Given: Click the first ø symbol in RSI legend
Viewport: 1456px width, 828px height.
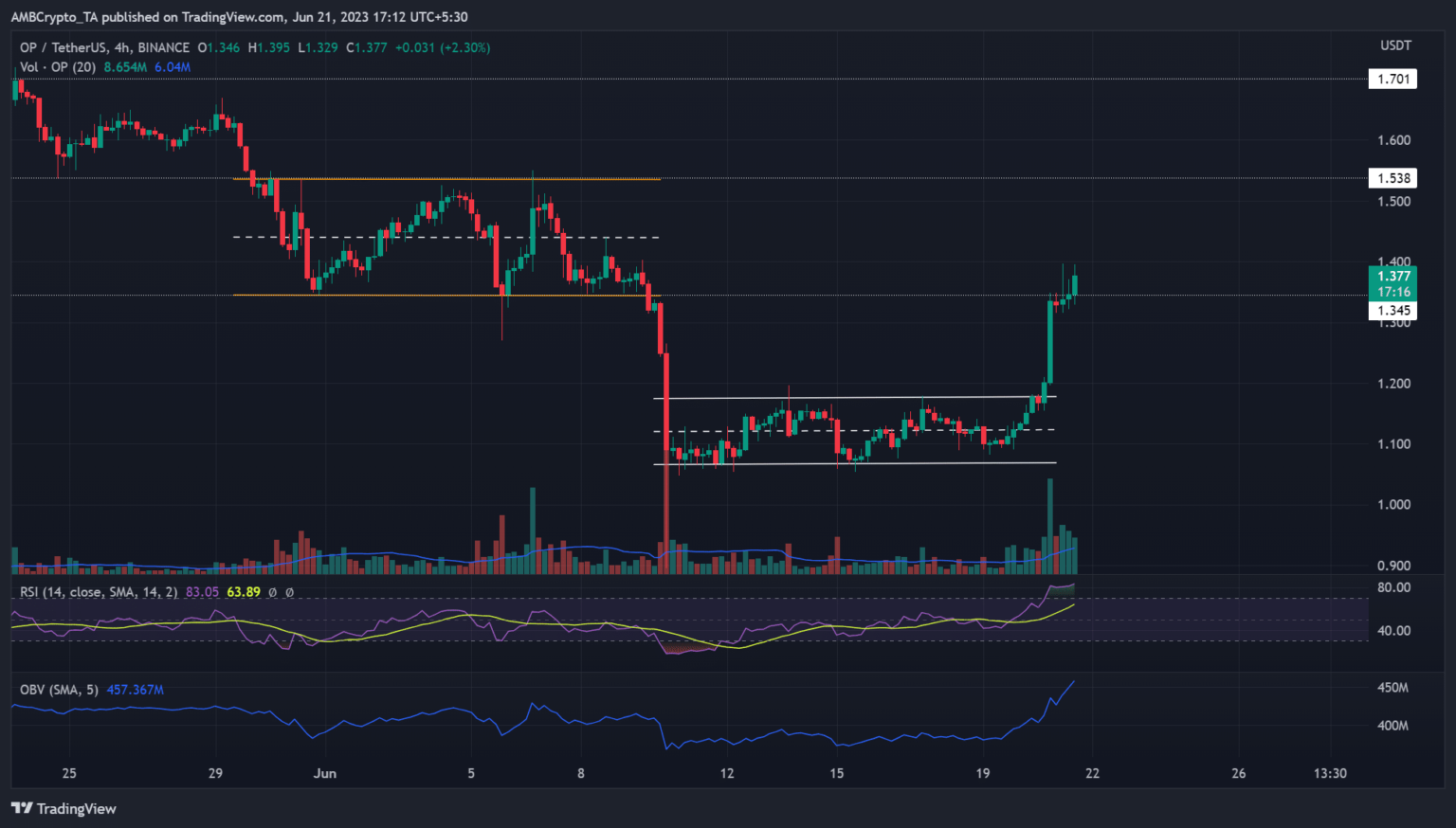Looking at the screenshot, I should tap(272, 592).
